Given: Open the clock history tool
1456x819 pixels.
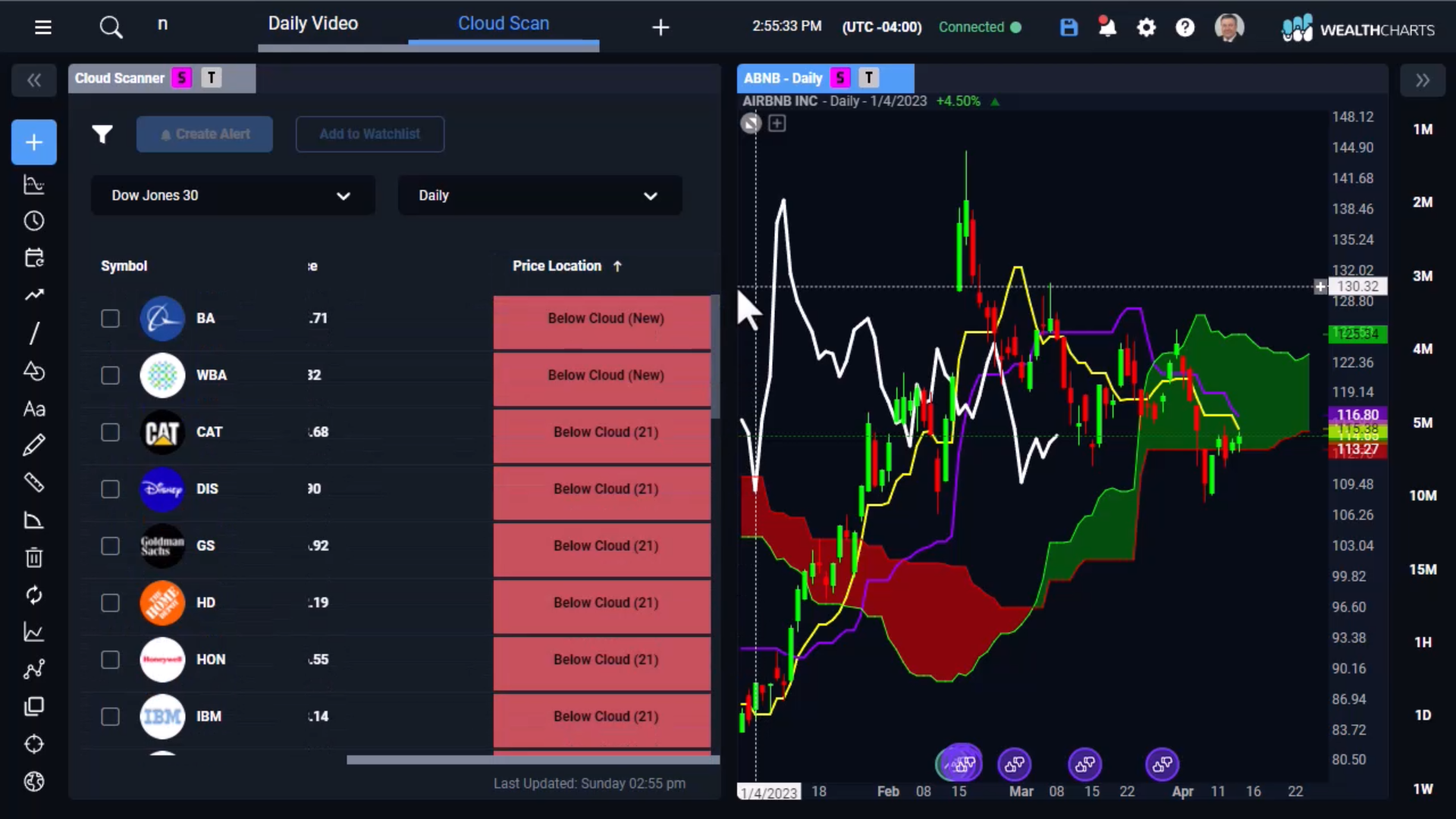Looking at the screenshot, I should tap(34, 221).
